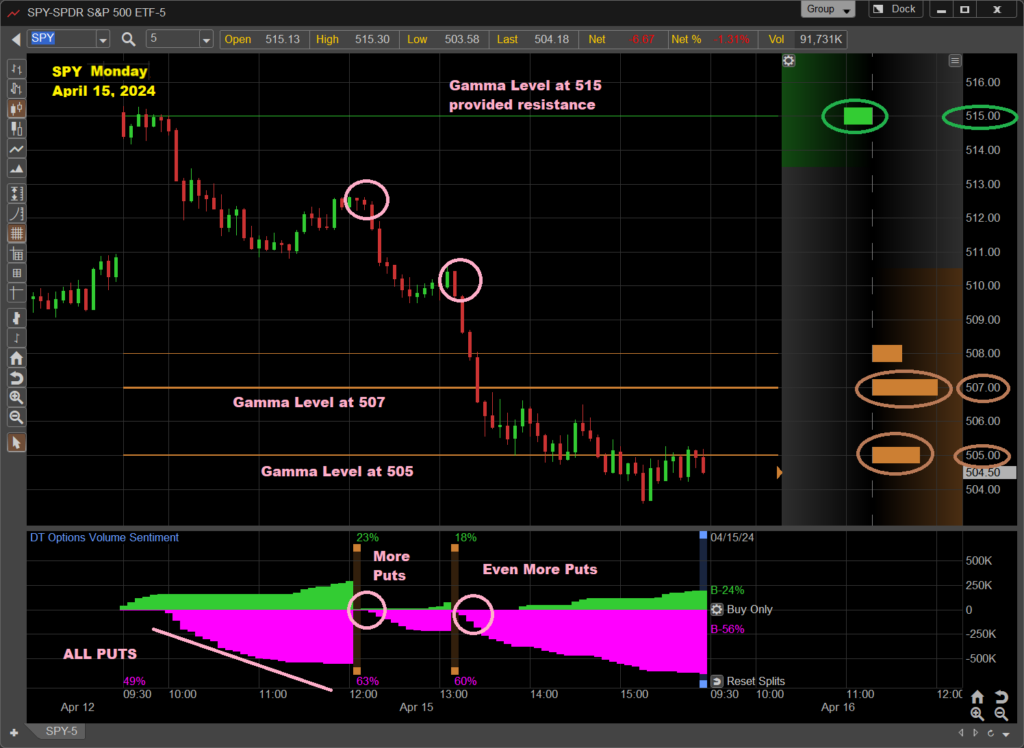Select the candlestick chart type icon
Viewport: 1024px width, 748px height.
[x=16, y=109]
